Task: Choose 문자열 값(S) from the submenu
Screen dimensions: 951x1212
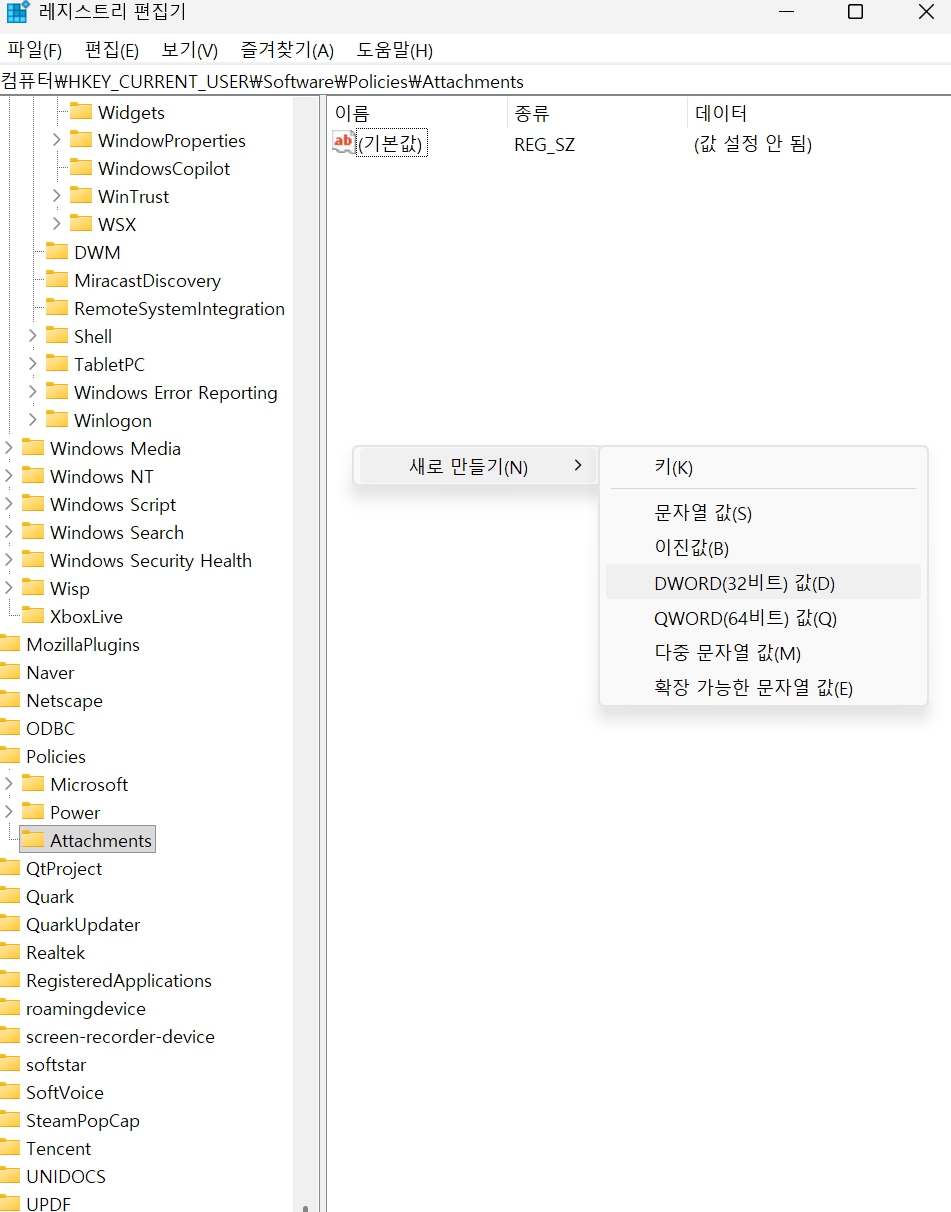Action: 763,513
